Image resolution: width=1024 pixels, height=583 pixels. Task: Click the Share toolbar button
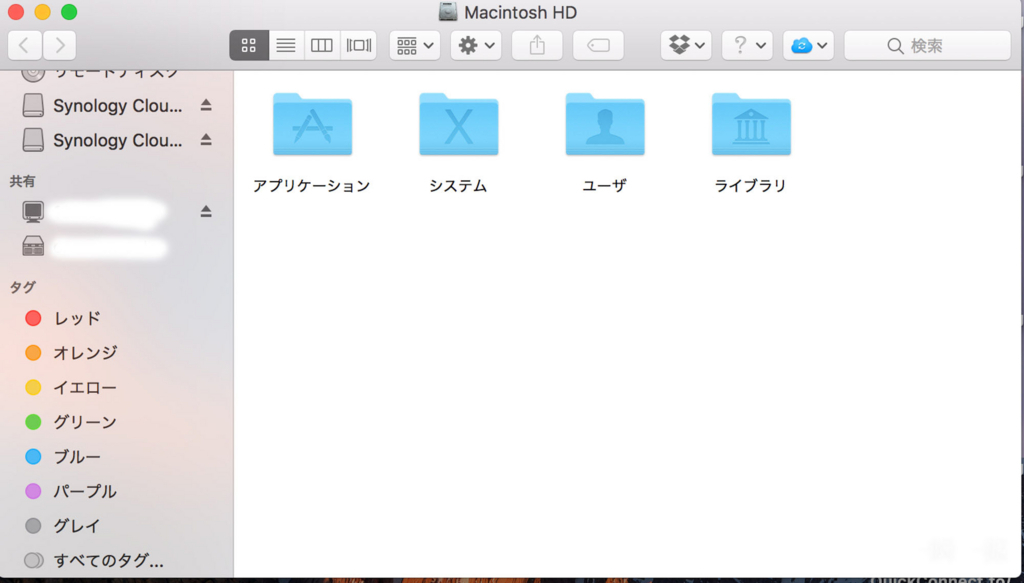(x=537, y=45)
